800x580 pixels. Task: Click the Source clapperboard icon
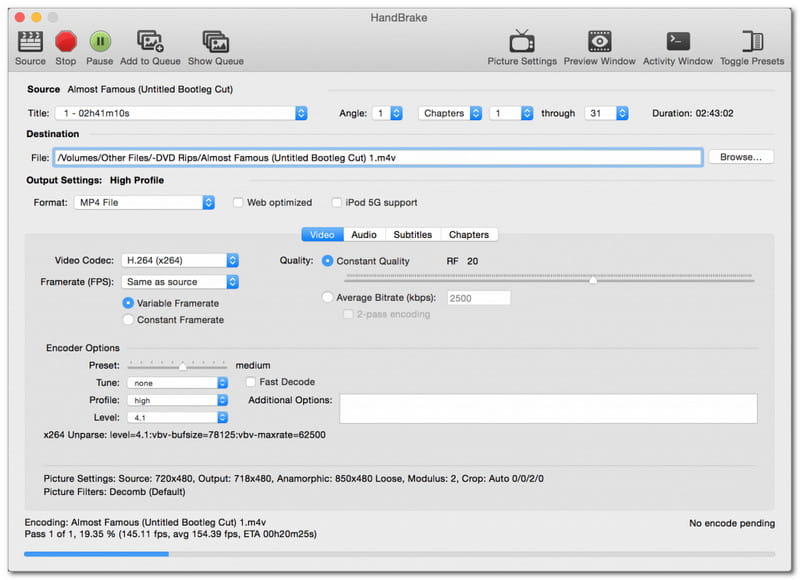point(30,41)
